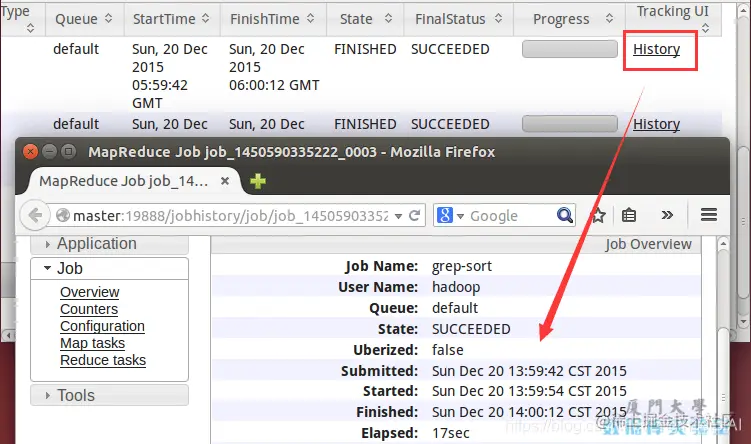This screenshot has width=751, height=444.
Task: Open a new tab with the plus icon
Action: pyautogui.click(x=258, y=181)
